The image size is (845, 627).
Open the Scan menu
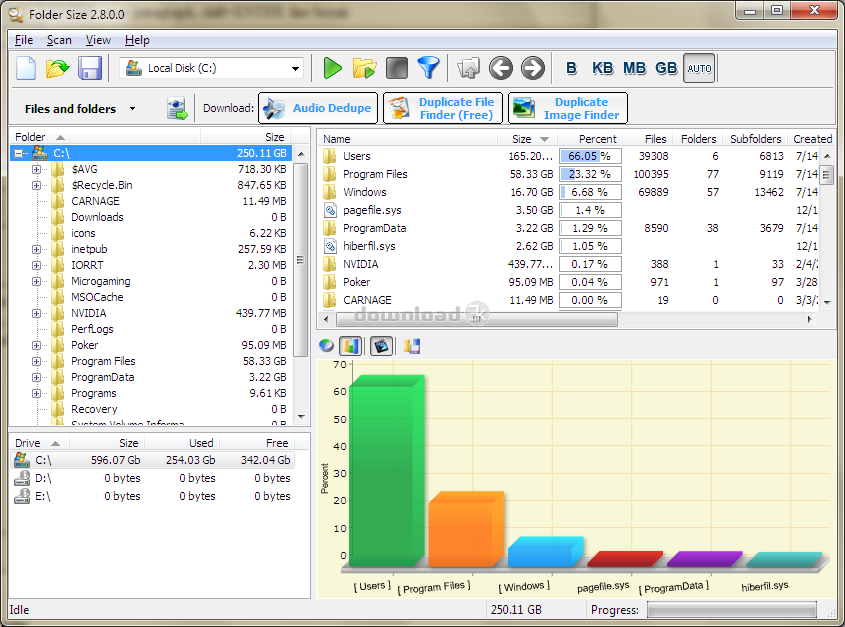point(59,40)
